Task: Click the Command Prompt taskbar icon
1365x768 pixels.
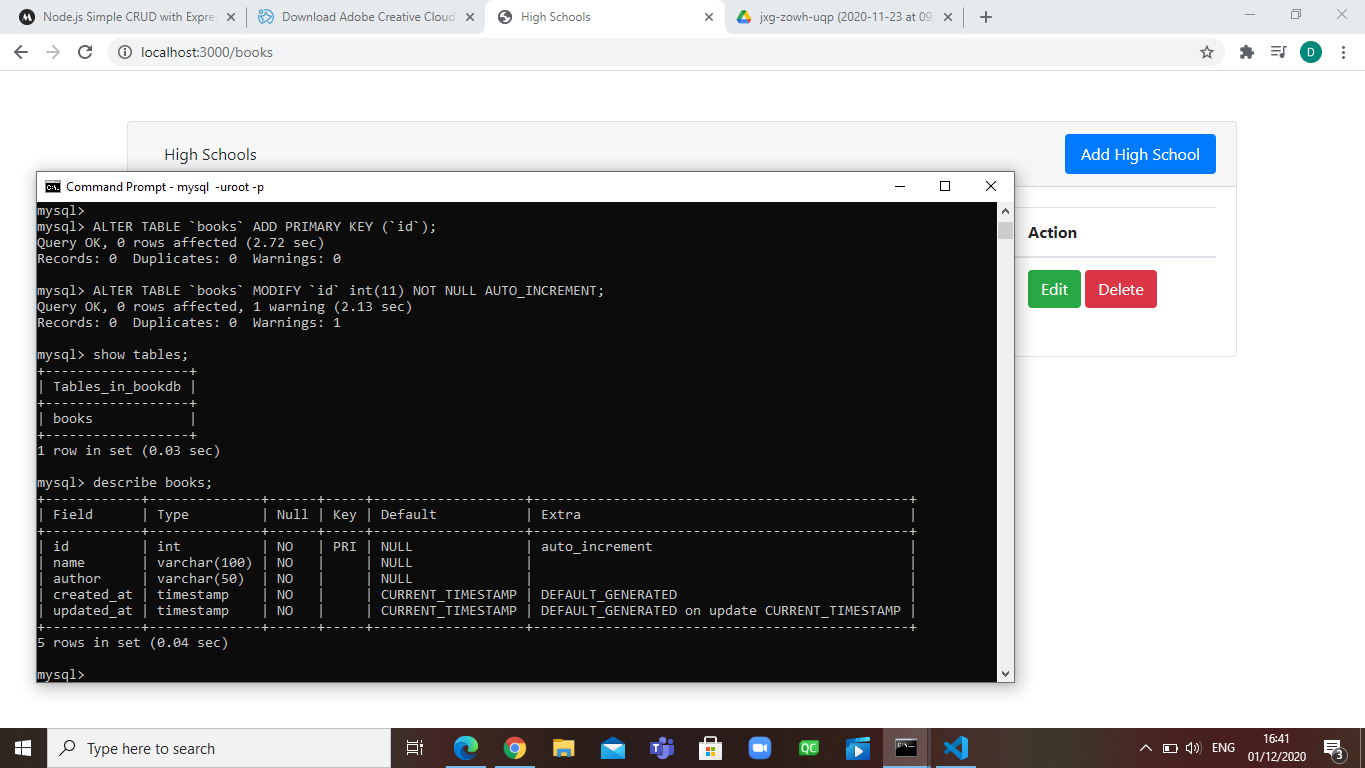Action: (906, 748)
